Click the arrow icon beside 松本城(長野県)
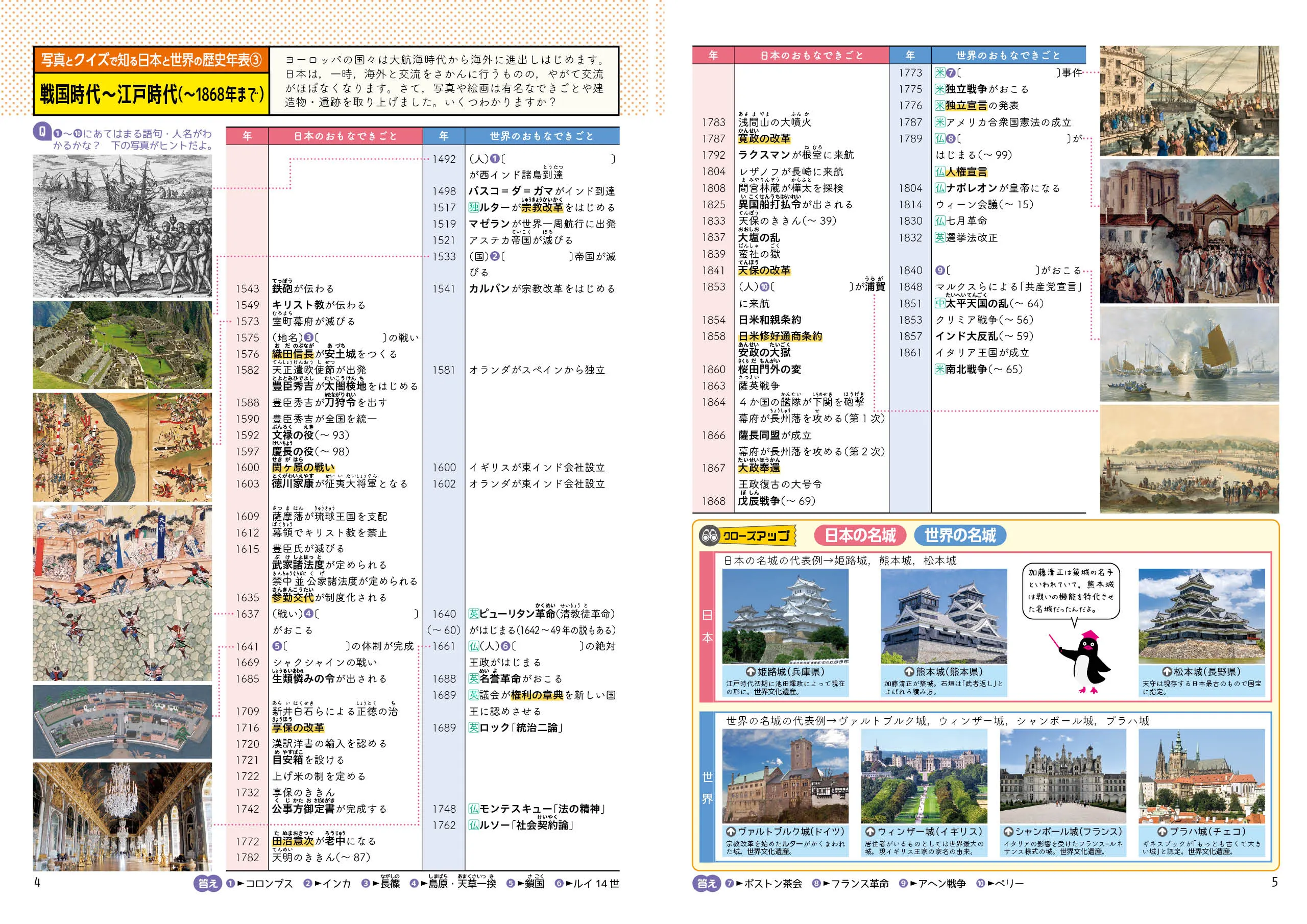1307x924 pixels. pos(1167,672)
